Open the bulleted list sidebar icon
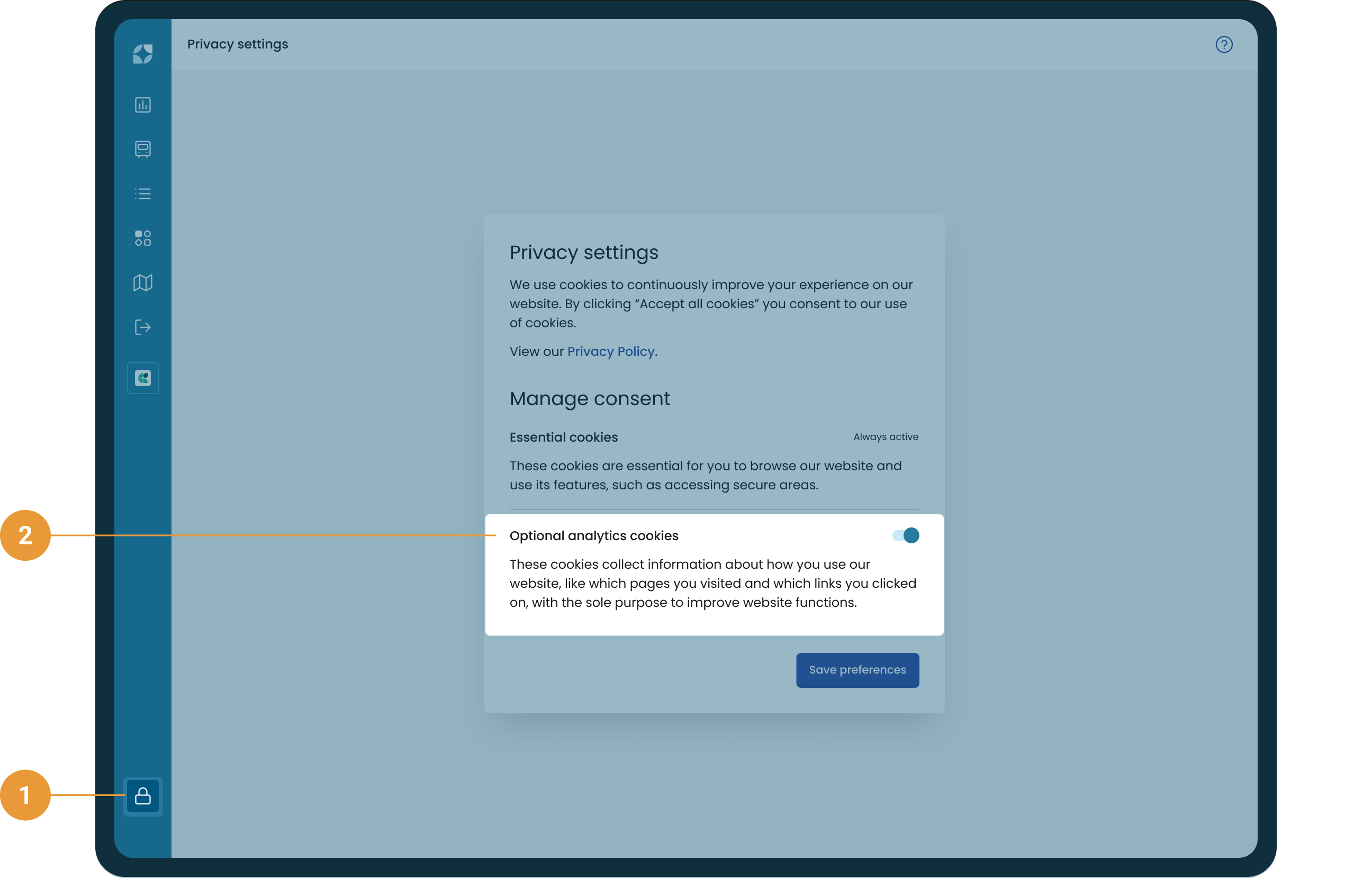 [142, 194]
